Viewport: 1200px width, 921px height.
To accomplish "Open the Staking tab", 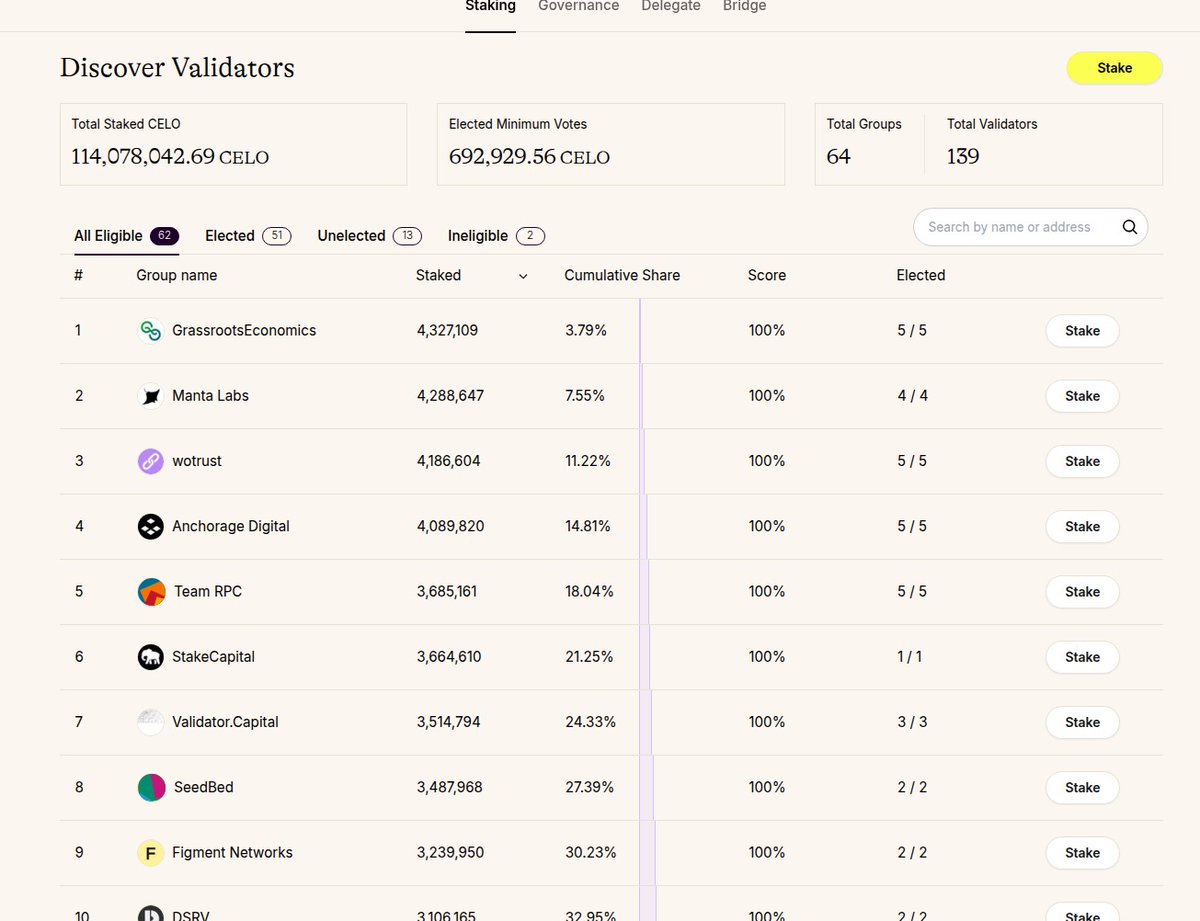I will point(491,6).
